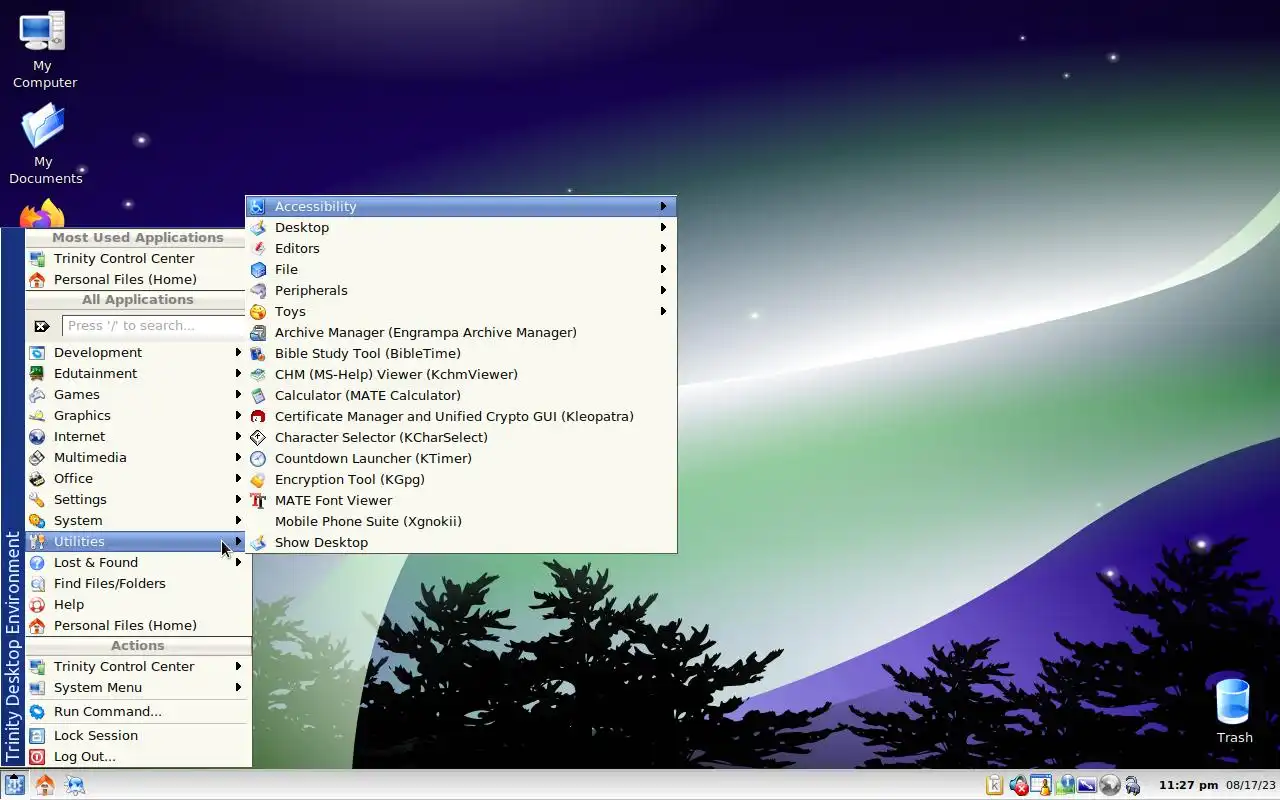Click the gray globe tray icon
The image size is (1280, 800).
(x=1110, y=785)
